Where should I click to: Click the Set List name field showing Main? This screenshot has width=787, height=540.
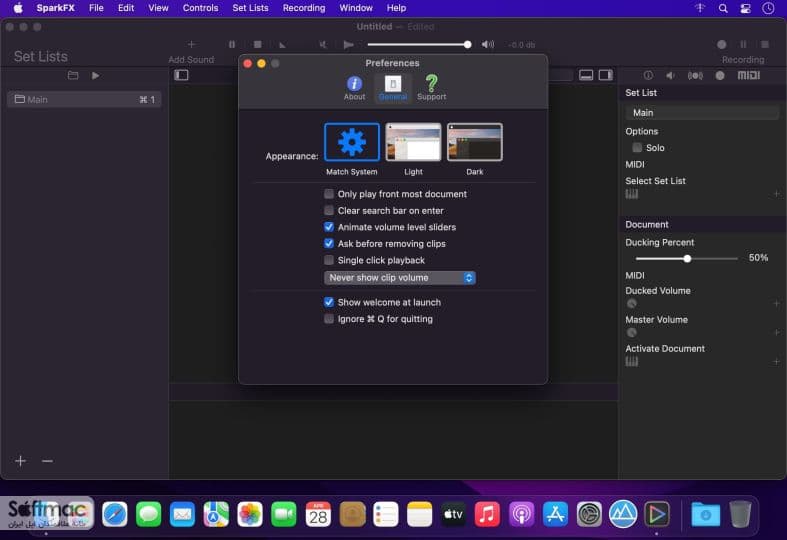(x=702, y=113)
